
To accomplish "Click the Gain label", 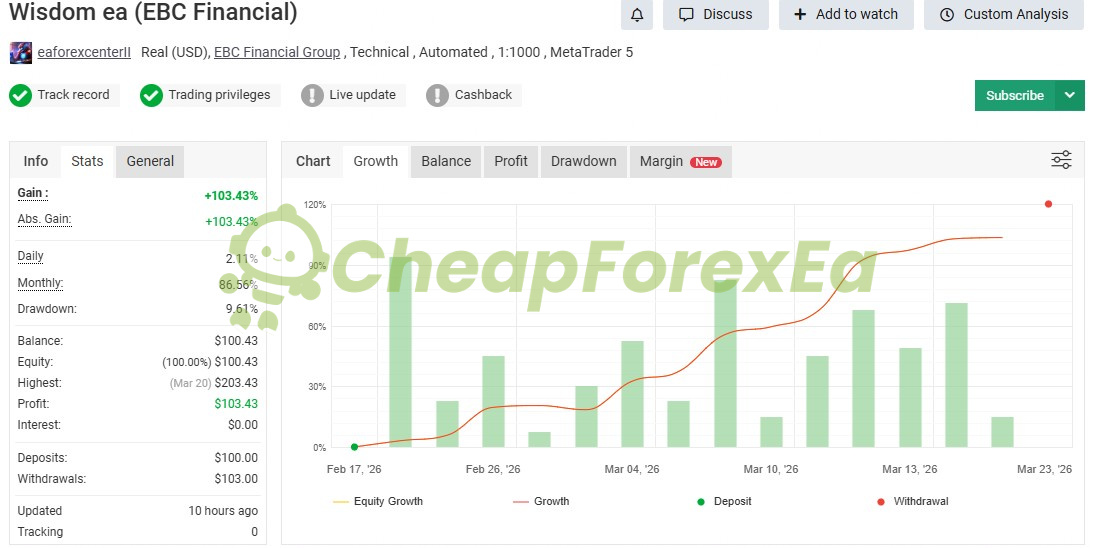I will pyautogui.click(x=33, y=193).
